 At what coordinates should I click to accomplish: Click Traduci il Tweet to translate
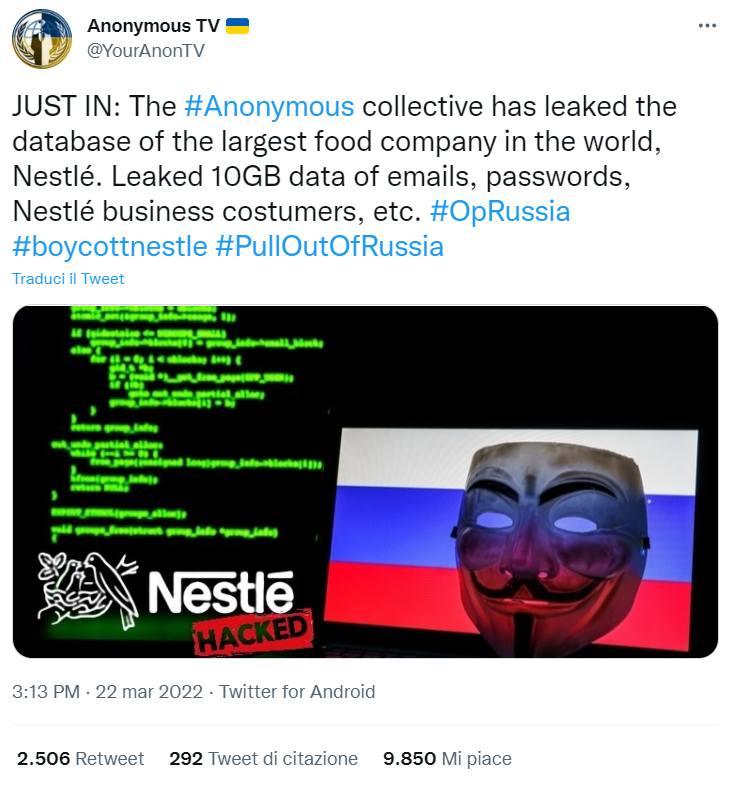point(68,279)
